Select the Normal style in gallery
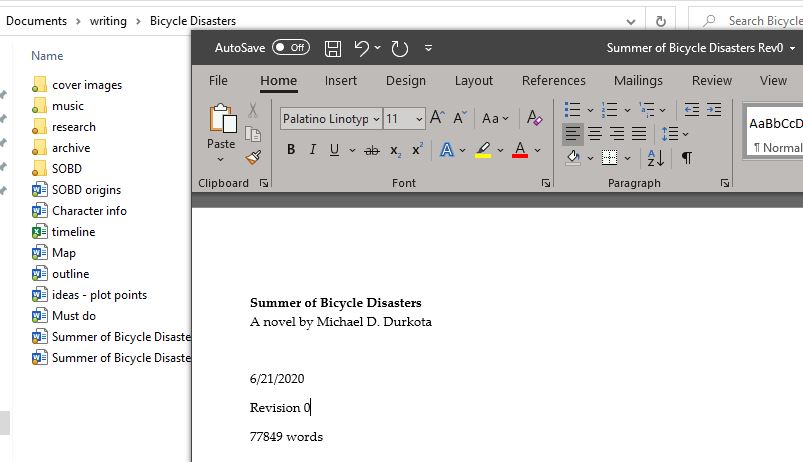This screenshot has width=803, height=462. pos(776,133)
